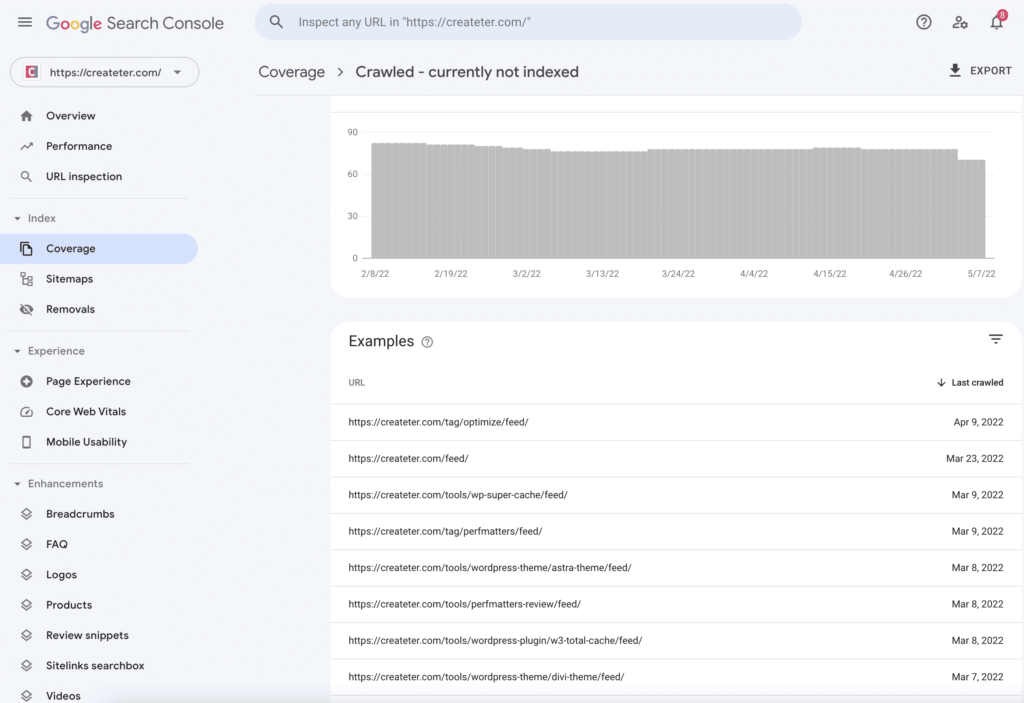Select the createter.com/feed/ URL row
The width and height of the screenshot is (1024, 703).
(676, 459)
